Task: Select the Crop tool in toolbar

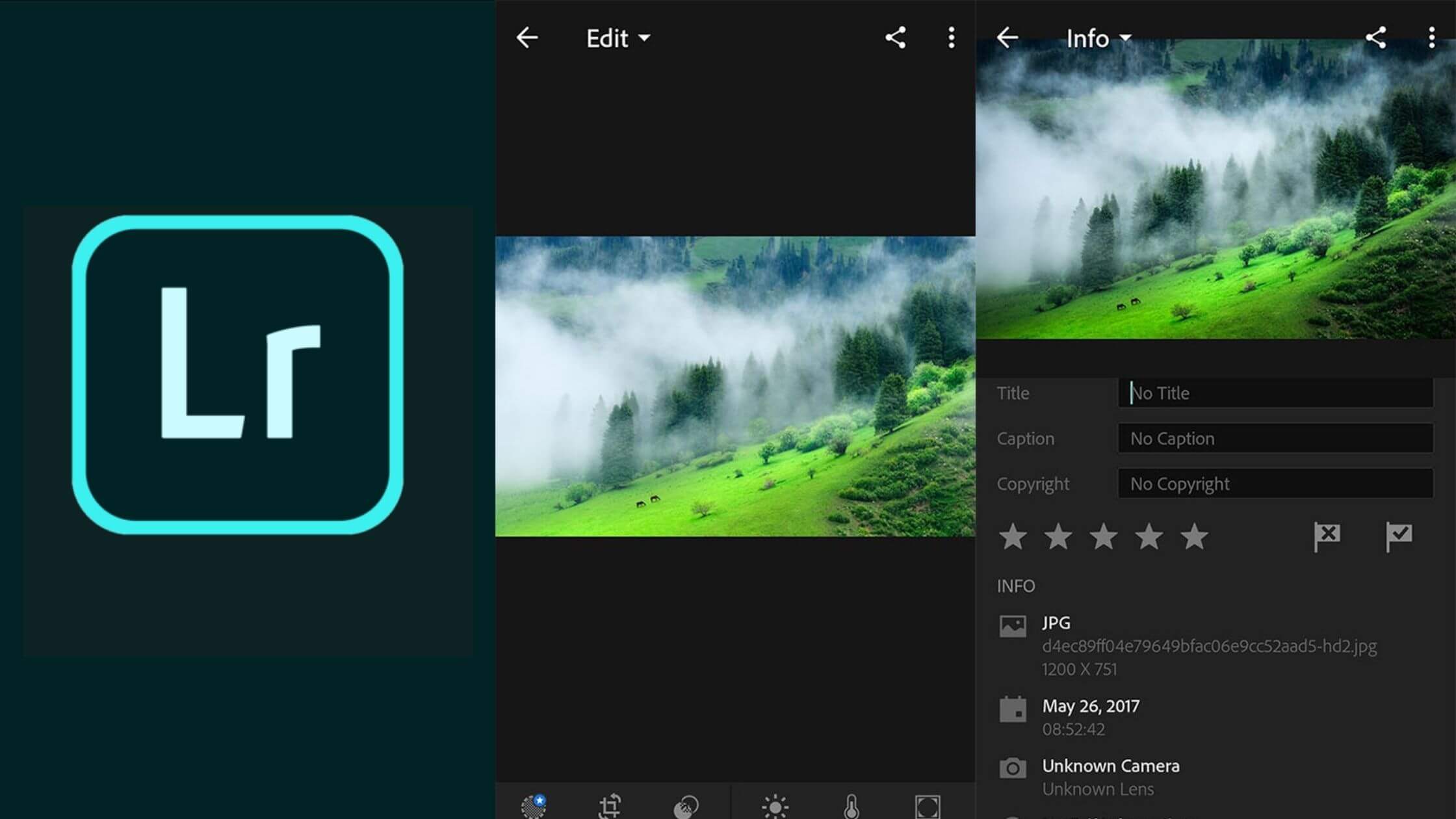Action: (x=611, y=806)
